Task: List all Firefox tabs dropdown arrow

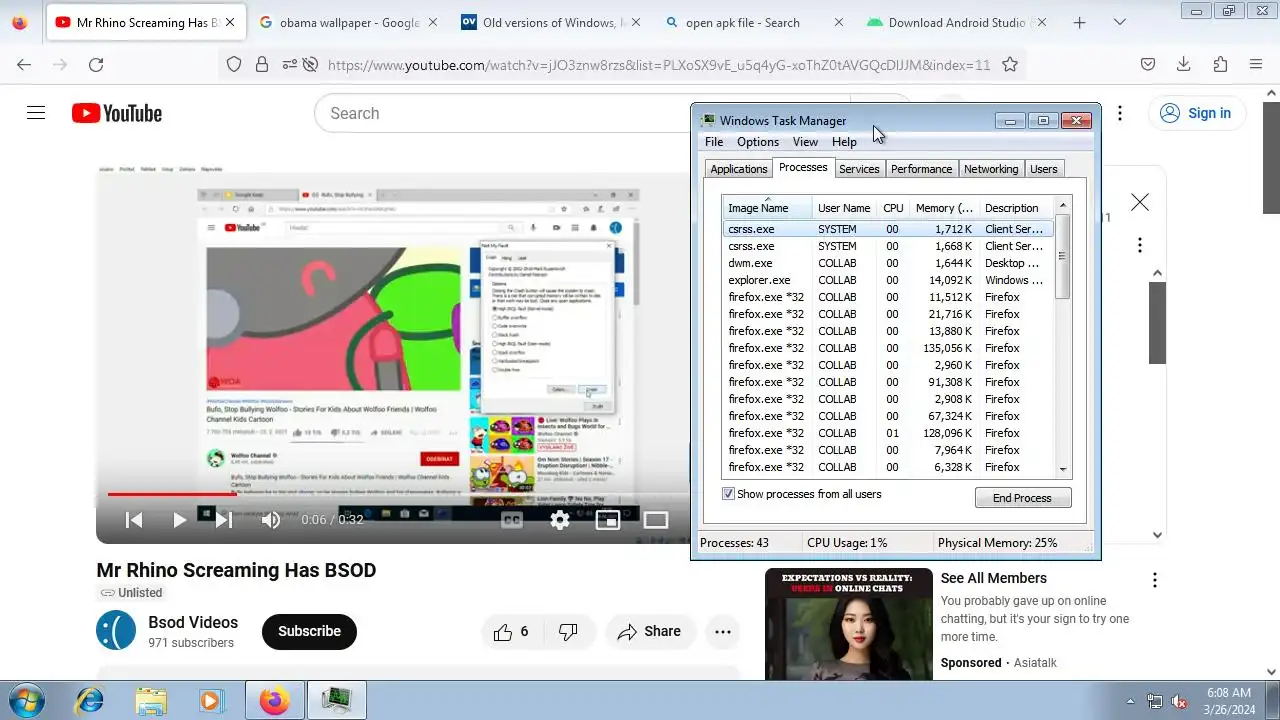Action: (1119, 22)
